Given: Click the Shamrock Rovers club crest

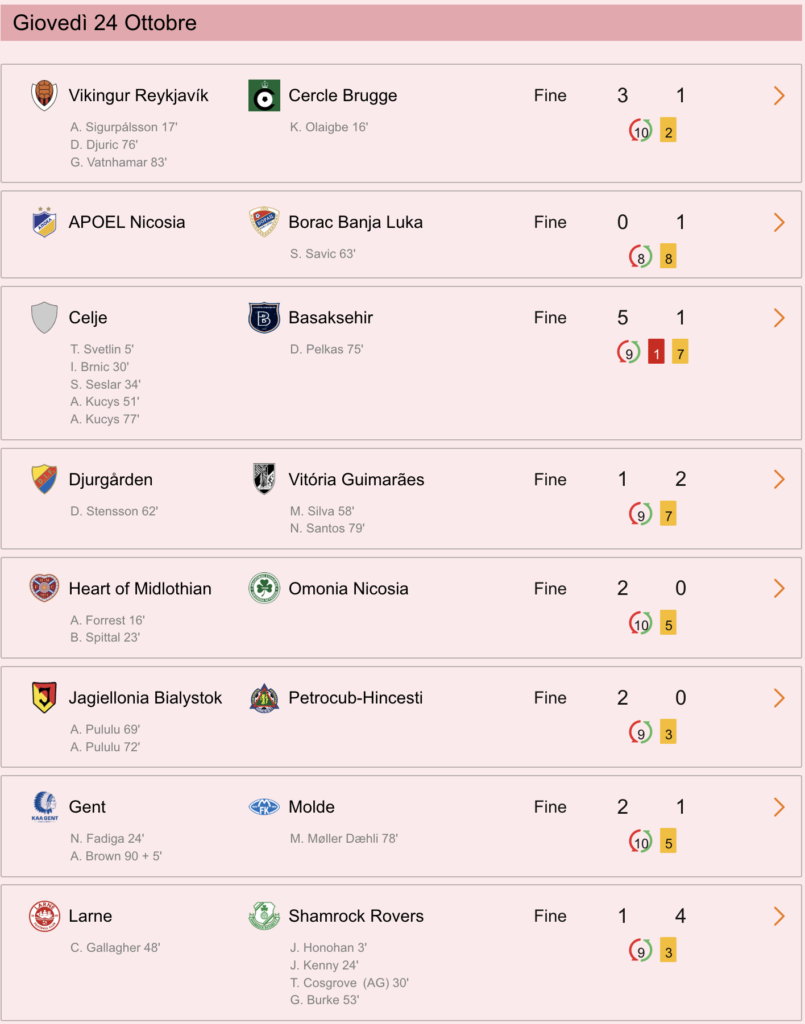Looking at the screenshot, I should pyautogui.click(x=264, y=916).
